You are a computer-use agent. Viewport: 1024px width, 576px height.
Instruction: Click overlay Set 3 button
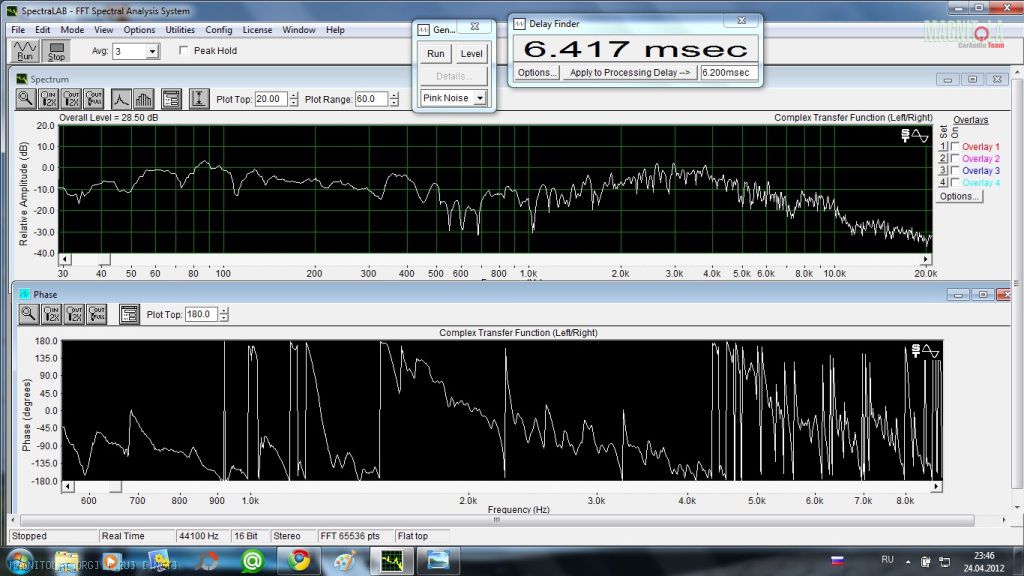point(942,170)
